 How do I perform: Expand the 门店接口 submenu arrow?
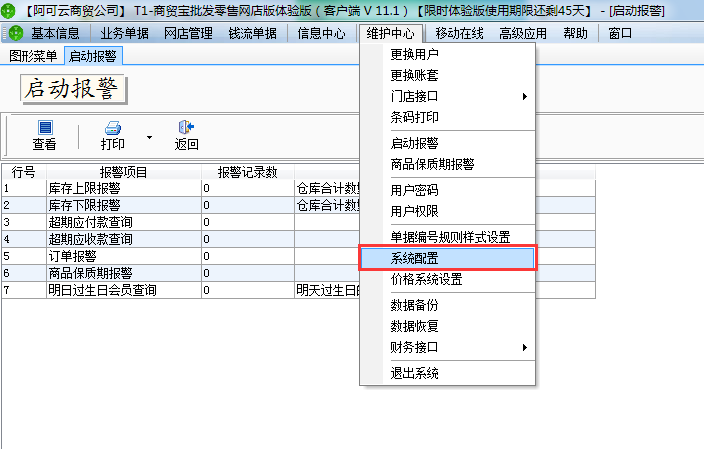coord(524,97)
